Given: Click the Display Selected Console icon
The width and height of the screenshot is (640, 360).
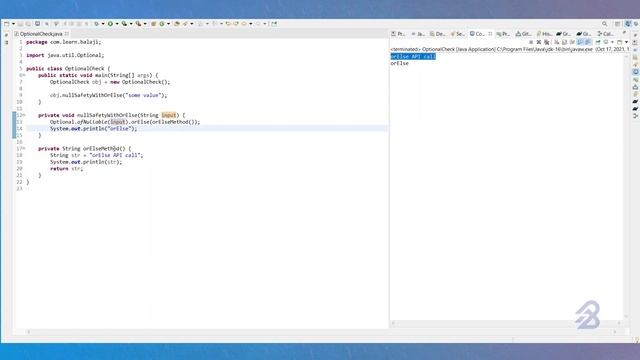Looking at the screenshot, I should tap(606, 42).
